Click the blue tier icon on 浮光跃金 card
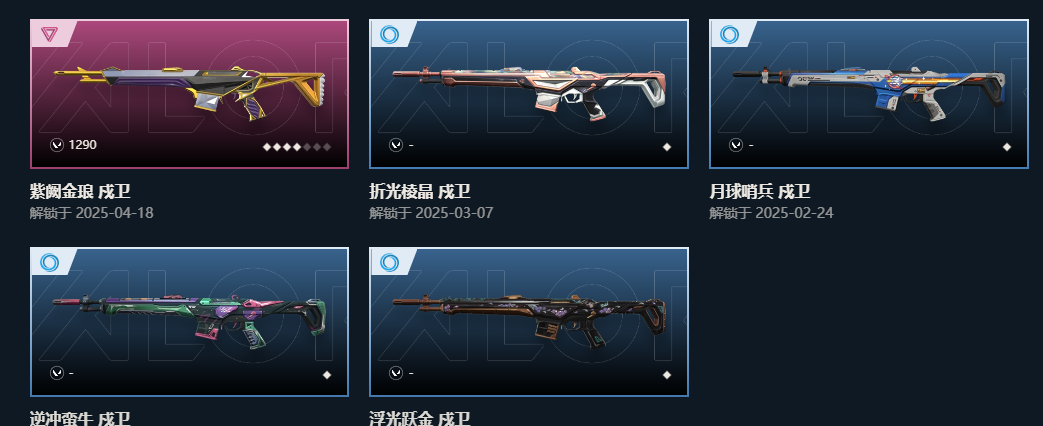 (389, 262)
